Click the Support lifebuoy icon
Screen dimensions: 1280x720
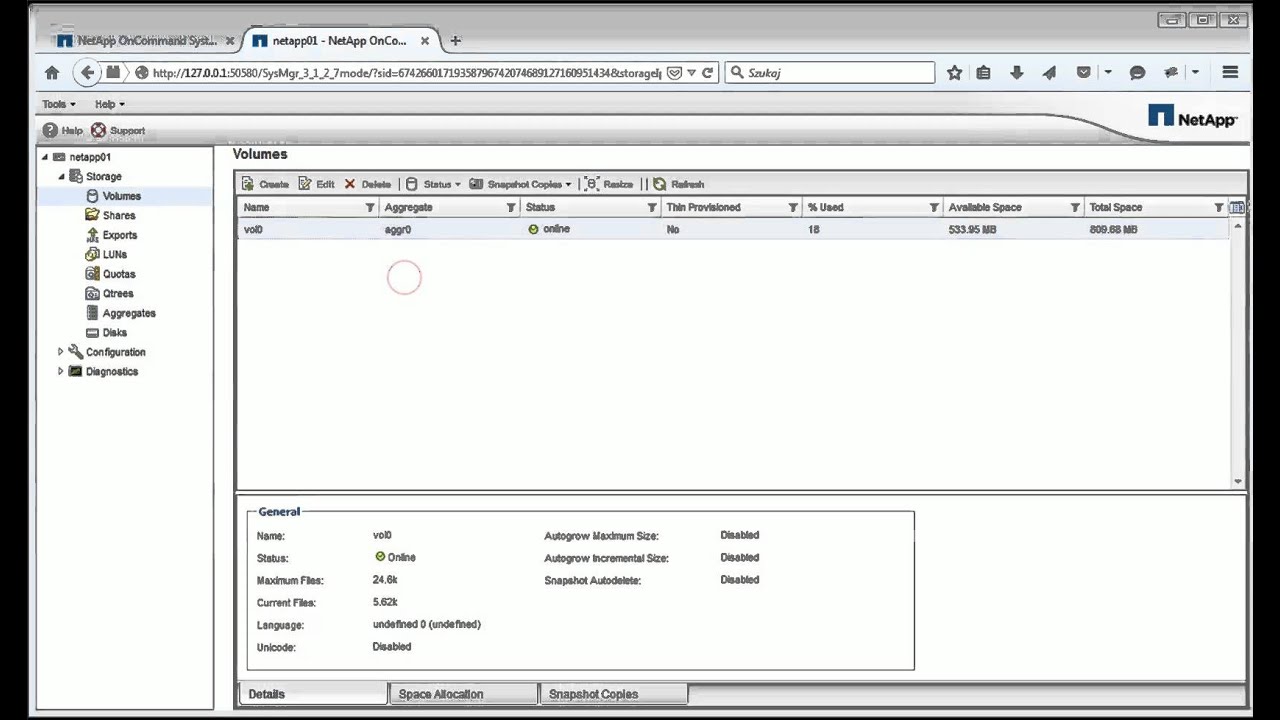coord(98,130)
